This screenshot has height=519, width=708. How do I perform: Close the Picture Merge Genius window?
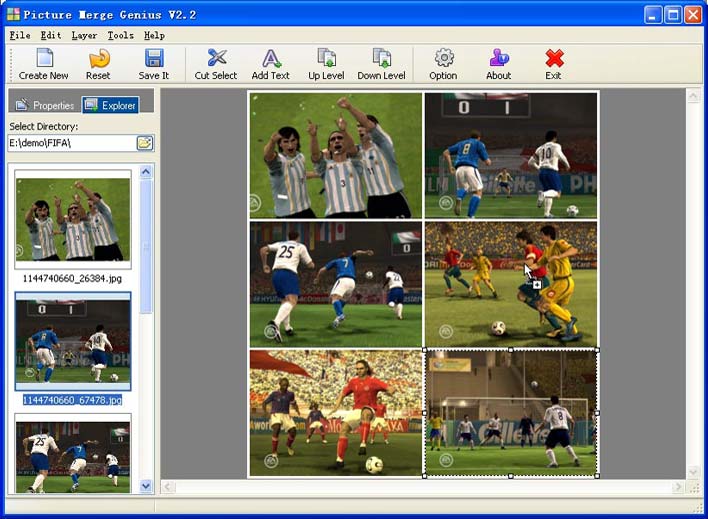click(x=693, y=15)
